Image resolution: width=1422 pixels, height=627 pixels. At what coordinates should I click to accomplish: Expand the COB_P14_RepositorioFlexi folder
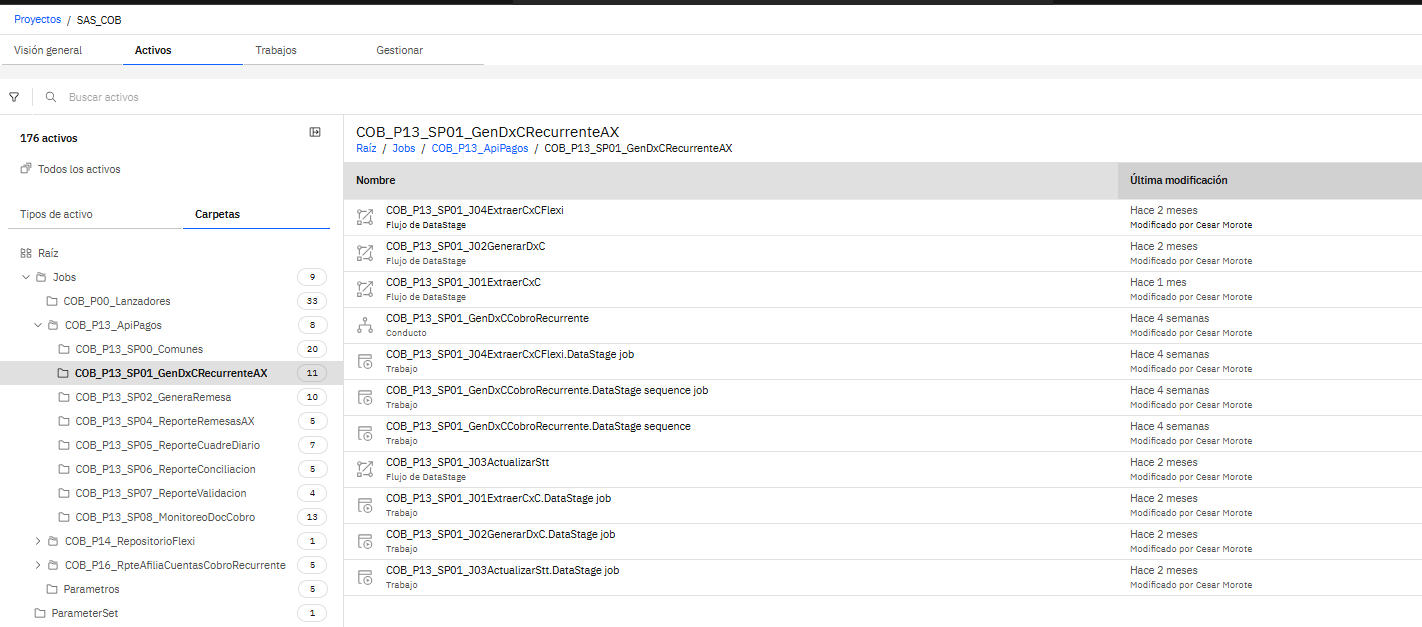point(38,541)
